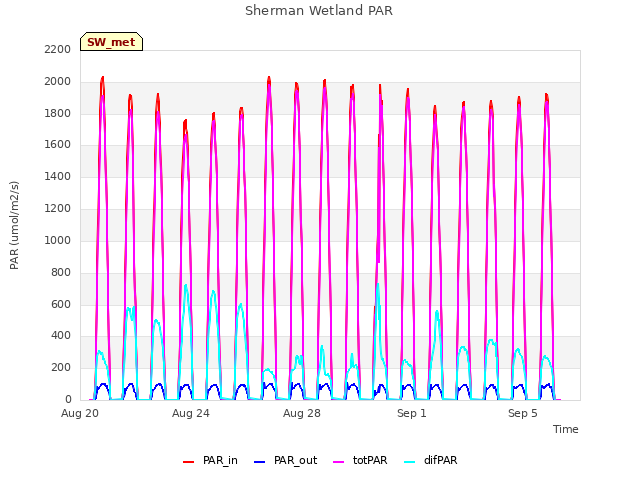Click the magenta totPAR legend swatch
Viewport: 640px width, 480px height.
tap(339, 462)
